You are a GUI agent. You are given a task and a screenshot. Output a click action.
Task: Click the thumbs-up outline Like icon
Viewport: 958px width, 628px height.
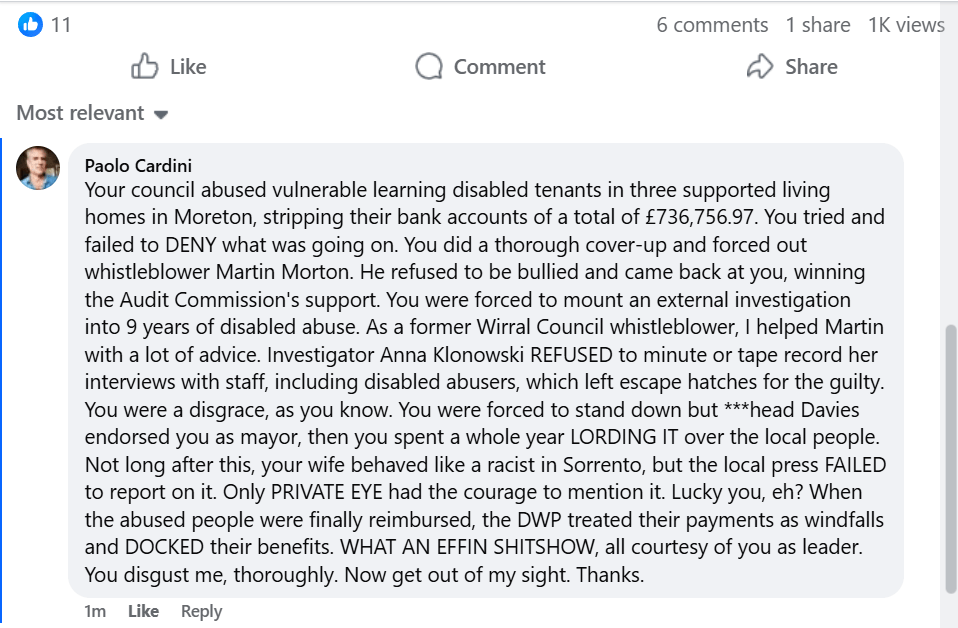(145, 67)
